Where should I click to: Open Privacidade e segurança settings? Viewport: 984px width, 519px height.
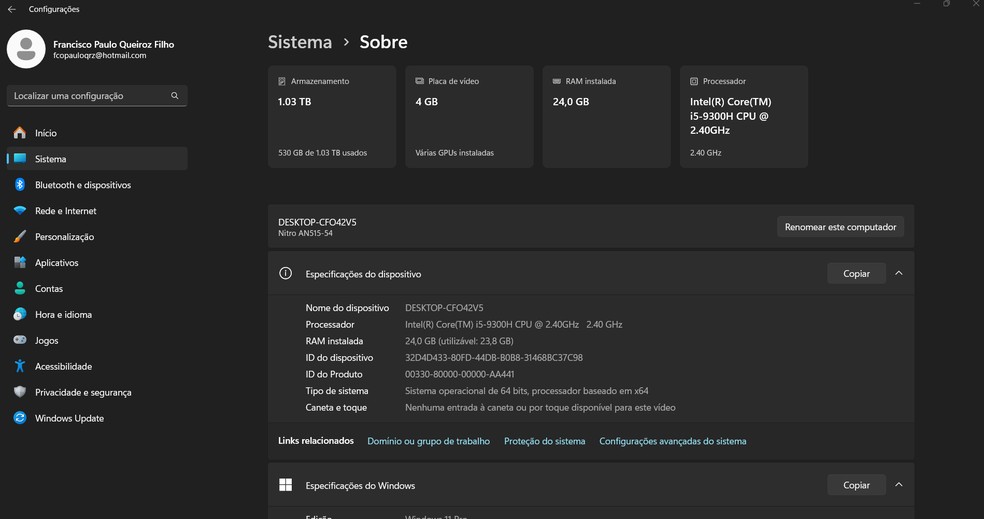[82, 392]
